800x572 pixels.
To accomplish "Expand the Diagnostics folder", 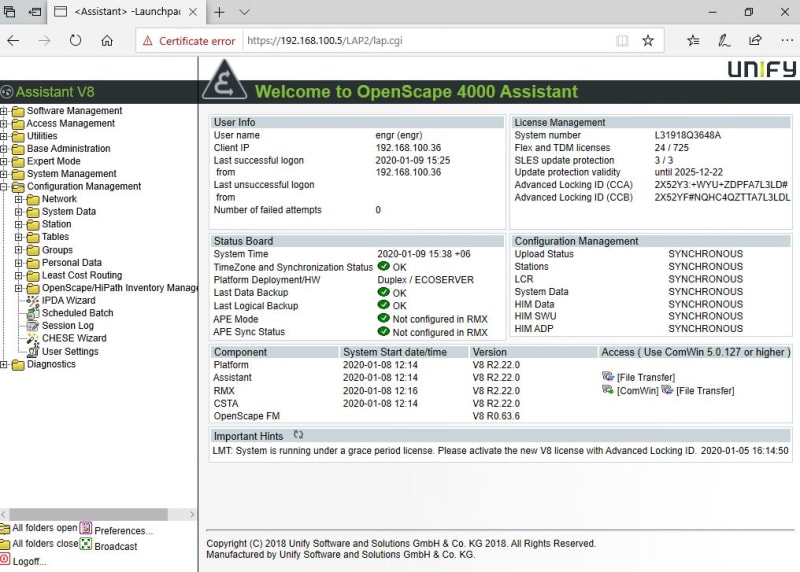I will coord(4,364).
